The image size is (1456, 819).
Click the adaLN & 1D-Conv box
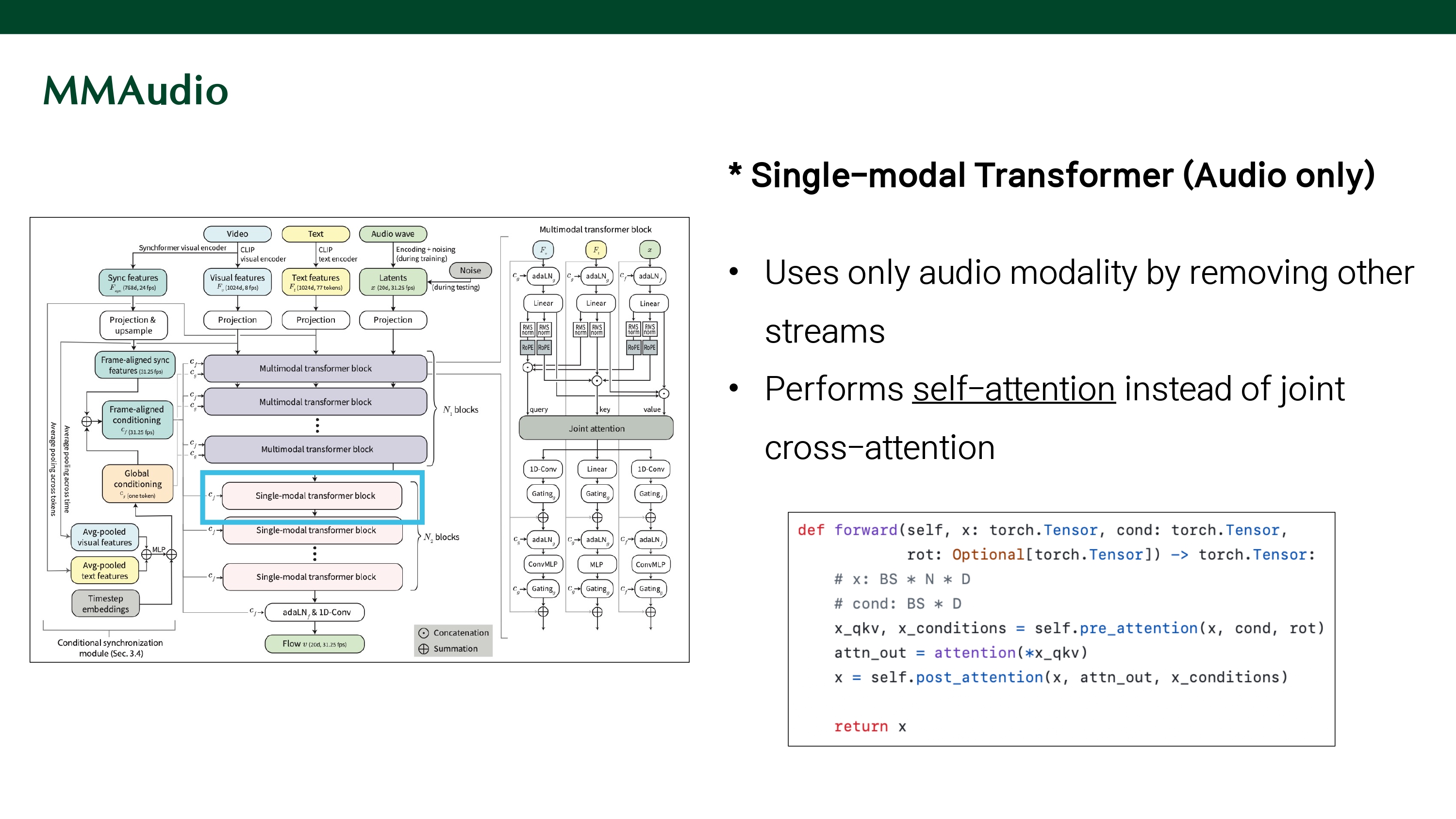pos(315,612)
